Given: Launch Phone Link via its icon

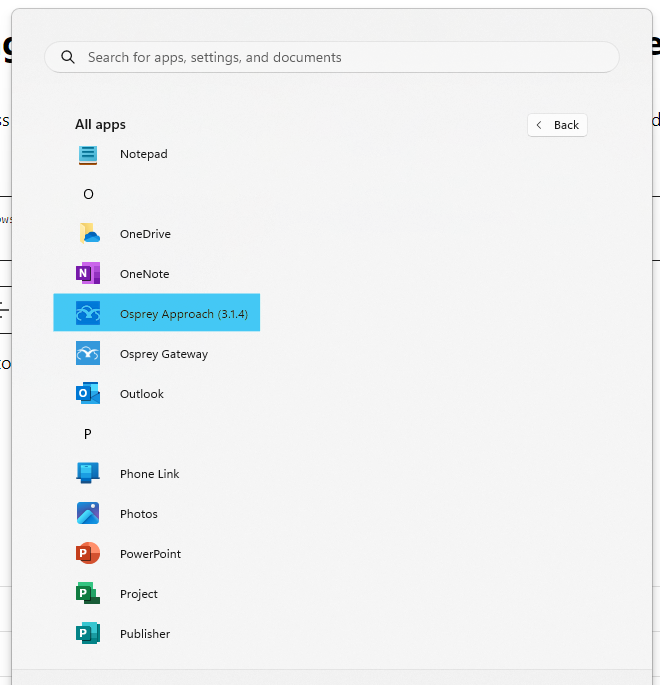Looking at the screenshot, I should [88, 473].
